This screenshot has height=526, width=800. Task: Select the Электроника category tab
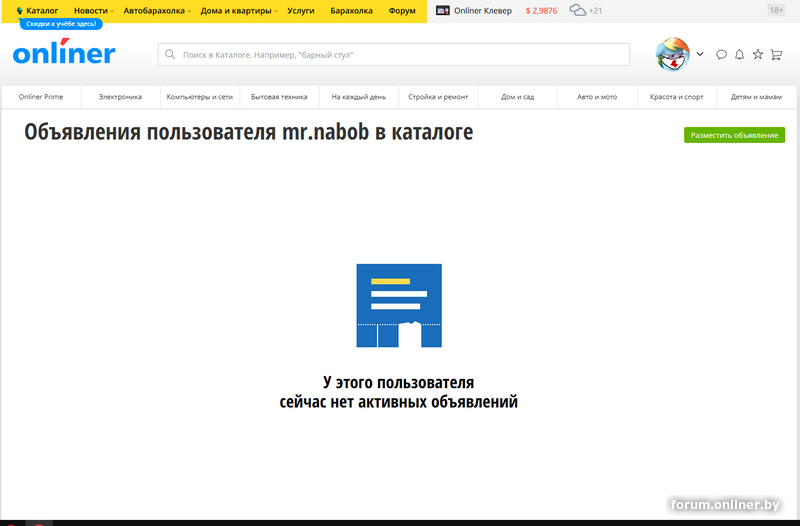[120, 97]
